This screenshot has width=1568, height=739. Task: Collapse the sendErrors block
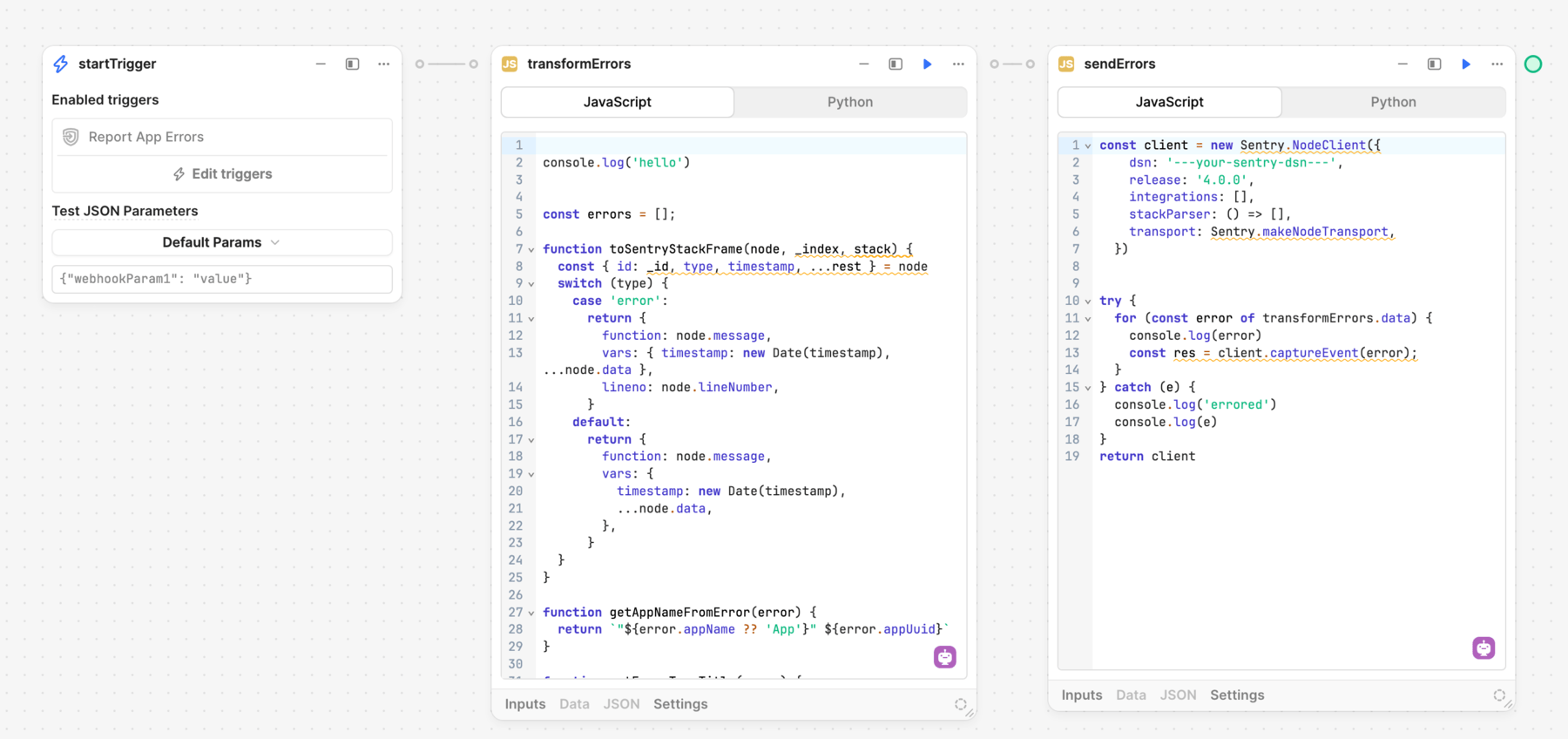tap(1402, 64)
